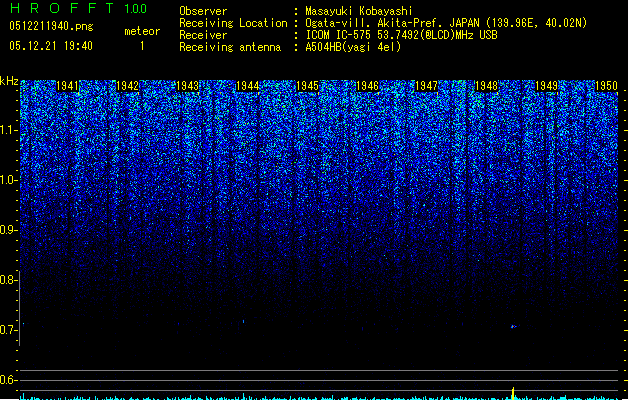
Task: Click the 1949 time marker
Action: pos(546,86)
